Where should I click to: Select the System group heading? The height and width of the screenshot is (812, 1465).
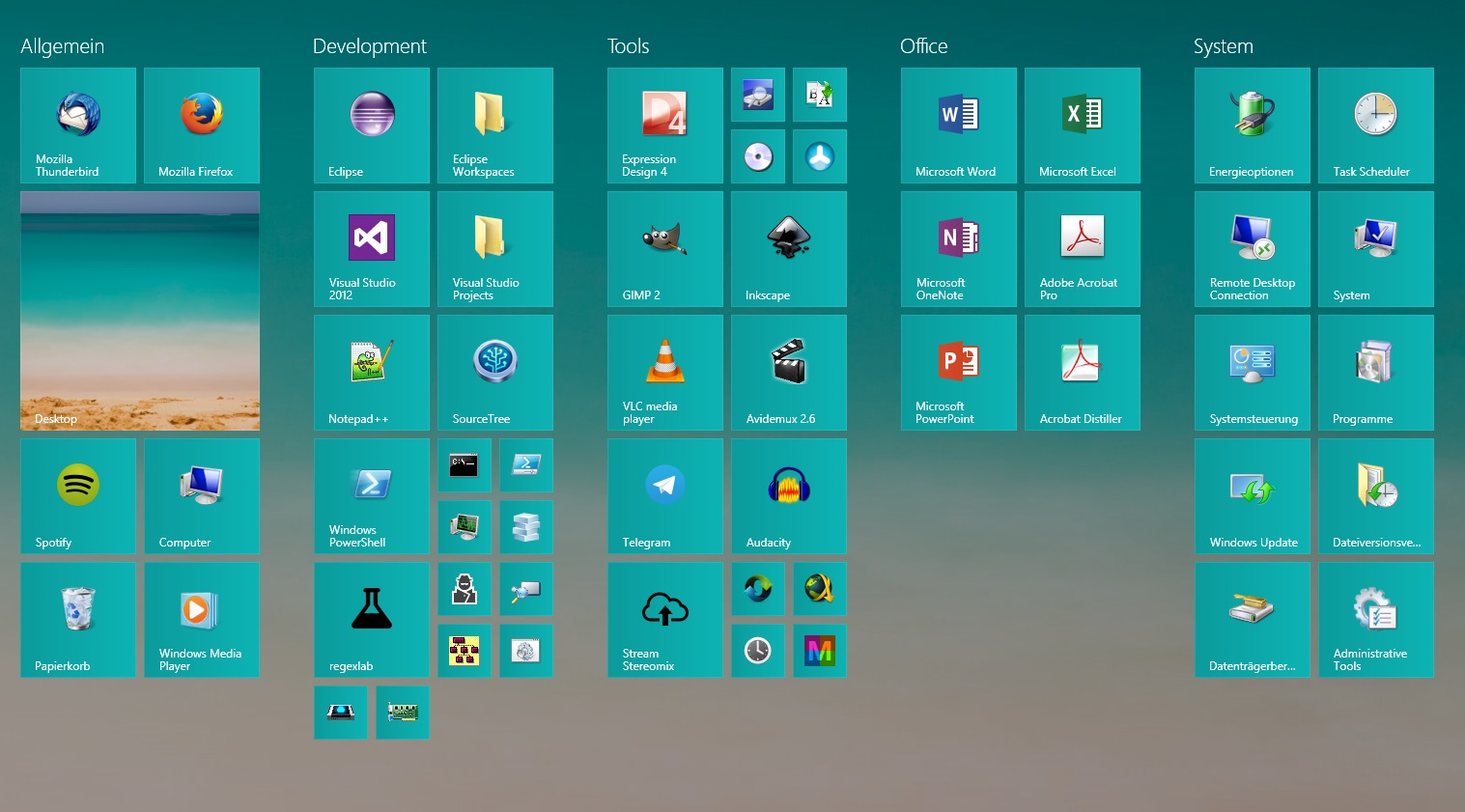[x=1224, y=46]
